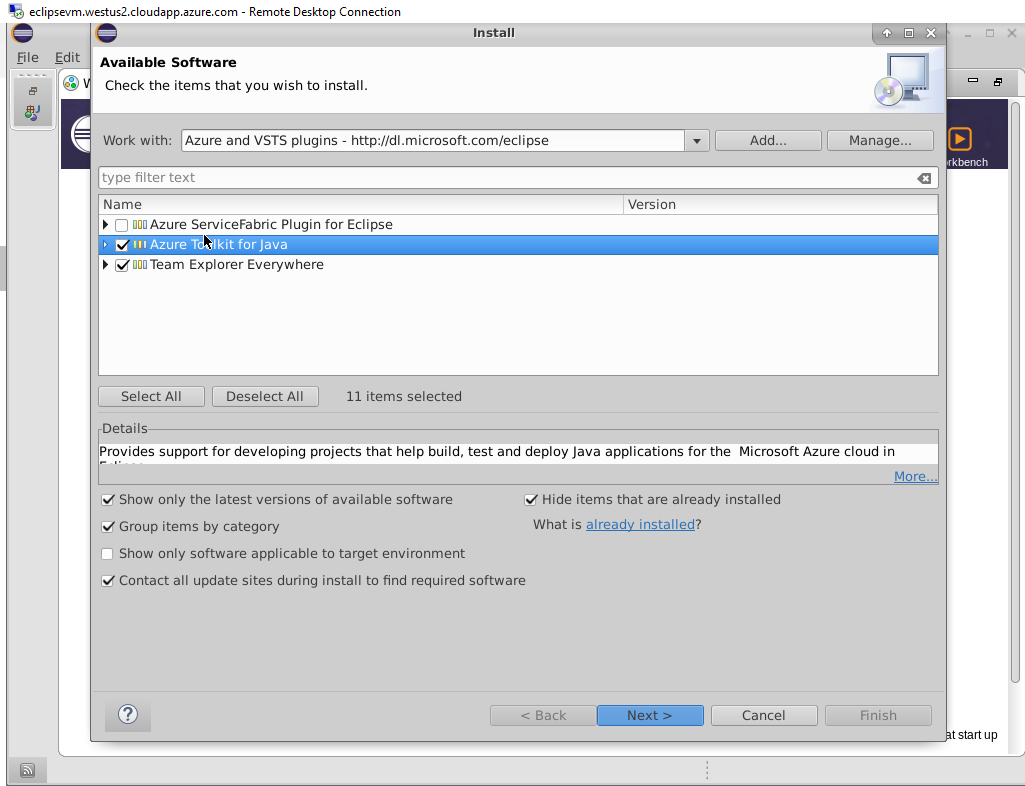Enable Show only software applicable to target environment
Image resolution: width=1025 pixels, height=786 pixels.
pos(107,554)
